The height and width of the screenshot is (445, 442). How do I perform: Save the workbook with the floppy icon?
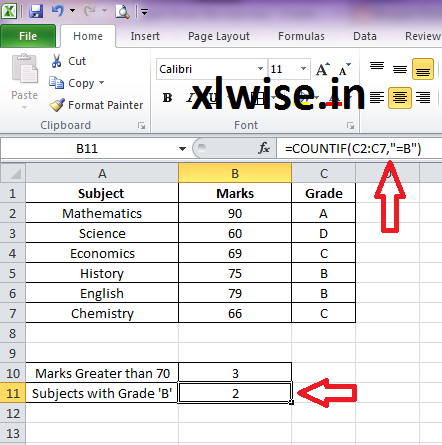[x=36, y=12]
